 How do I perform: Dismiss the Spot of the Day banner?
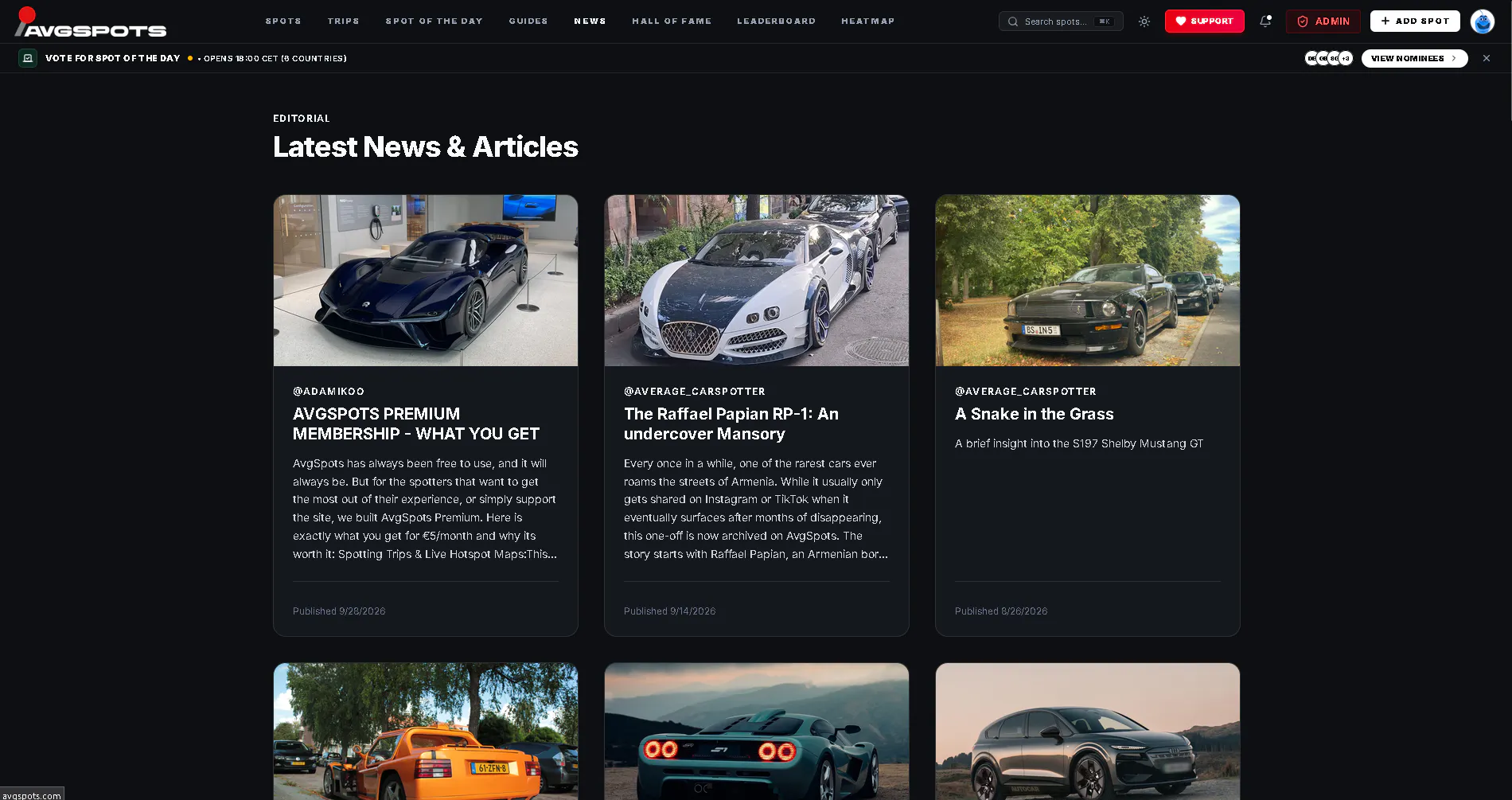click(1487, 58)
